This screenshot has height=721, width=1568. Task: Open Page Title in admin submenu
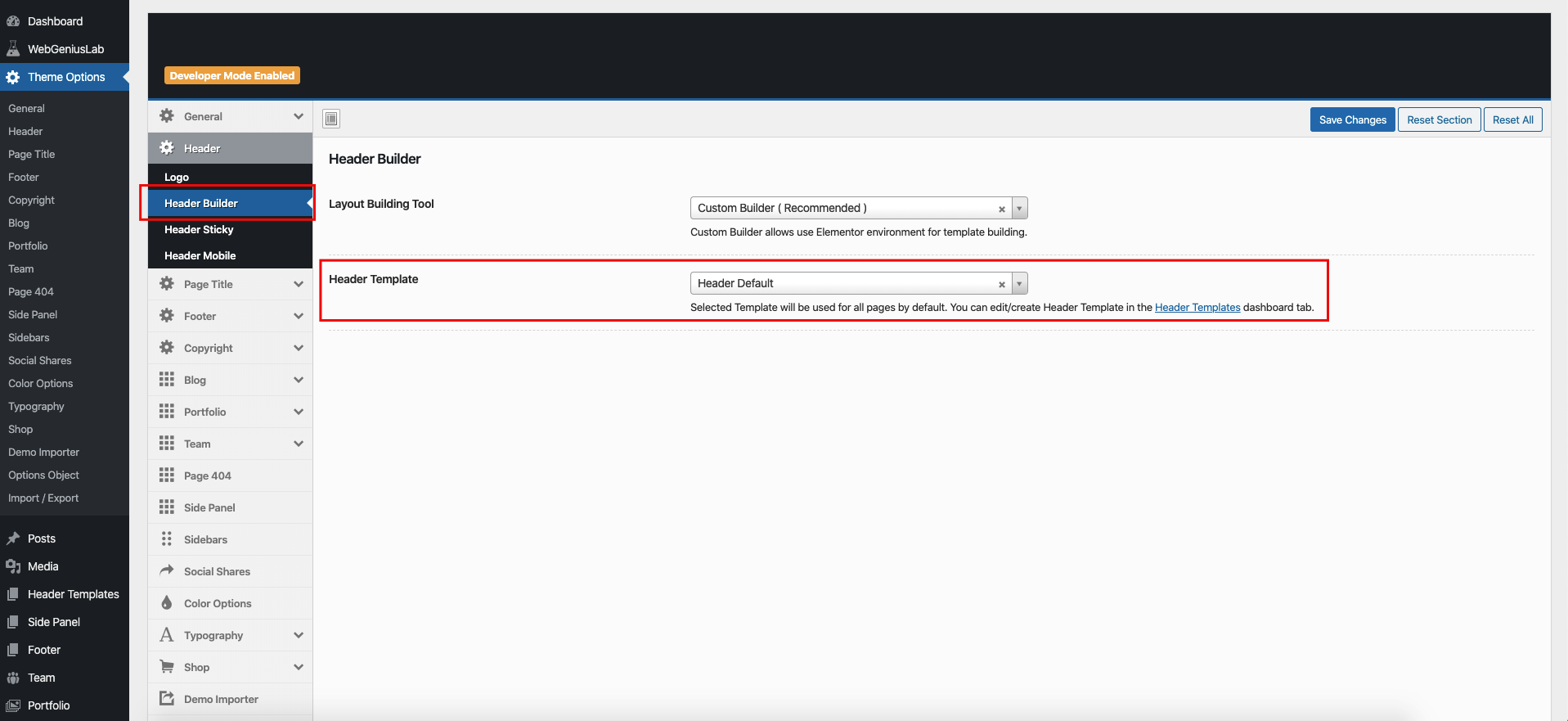(31, 154)
